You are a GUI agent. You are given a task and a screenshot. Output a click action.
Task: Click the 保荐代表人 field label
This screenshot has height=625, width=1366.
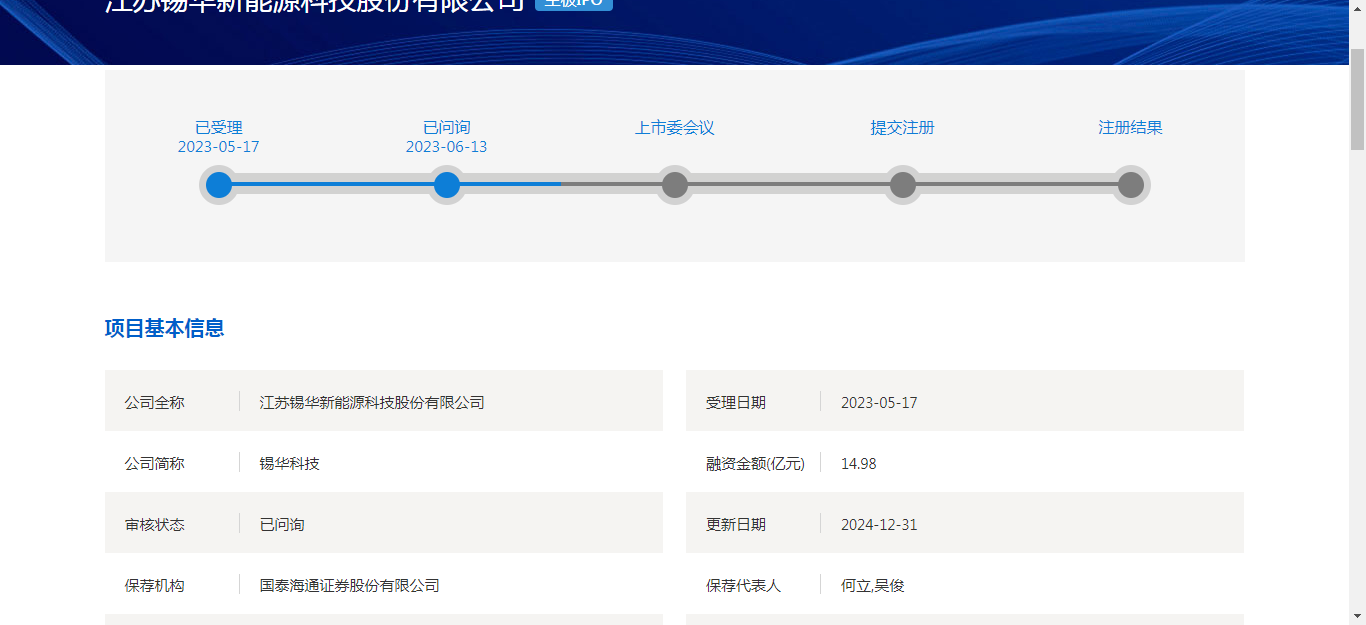[x=743, y=586]
